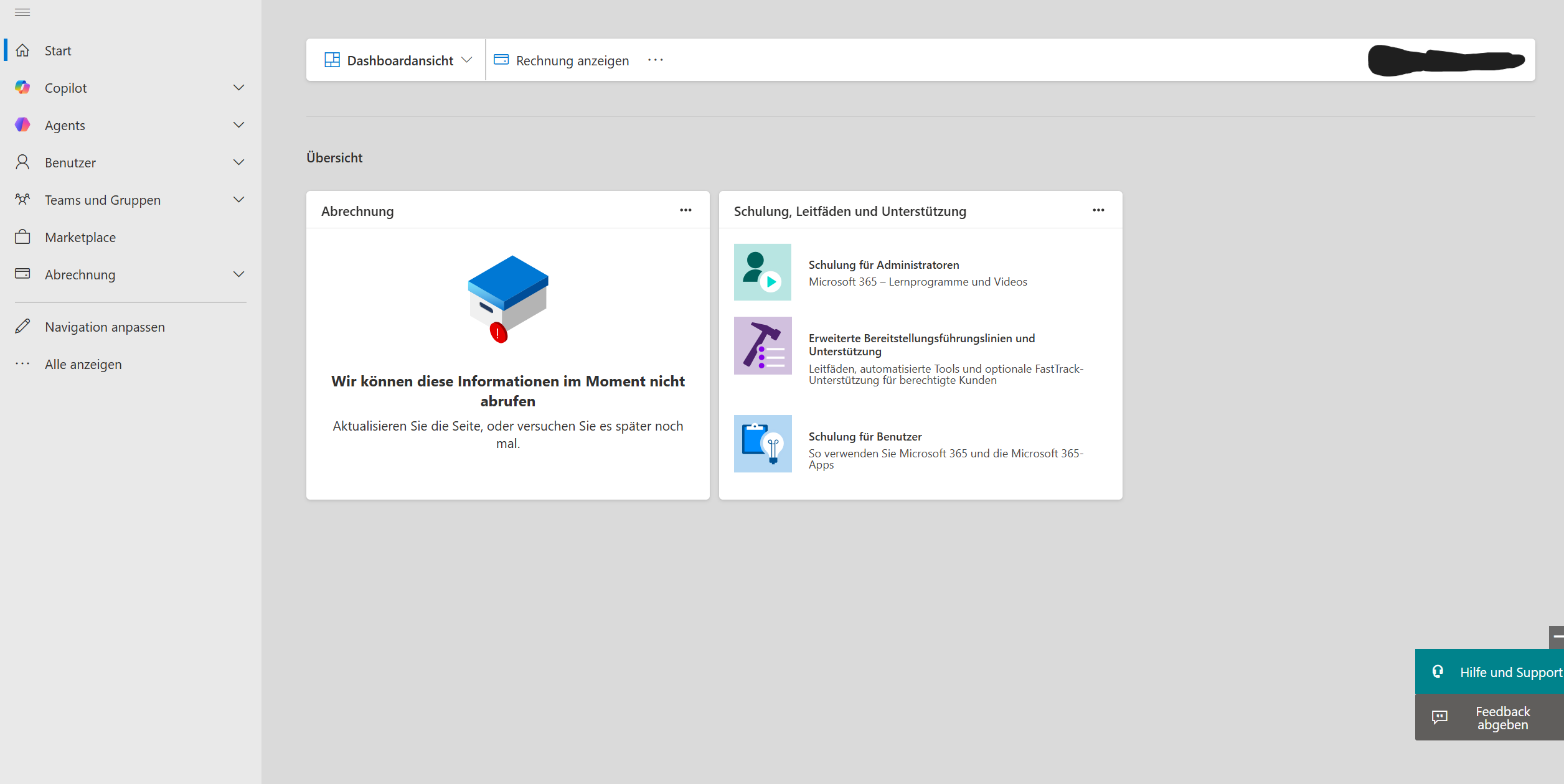Click the Benutzer person icon
The image size is (1564, 784).
pos(22,162)
